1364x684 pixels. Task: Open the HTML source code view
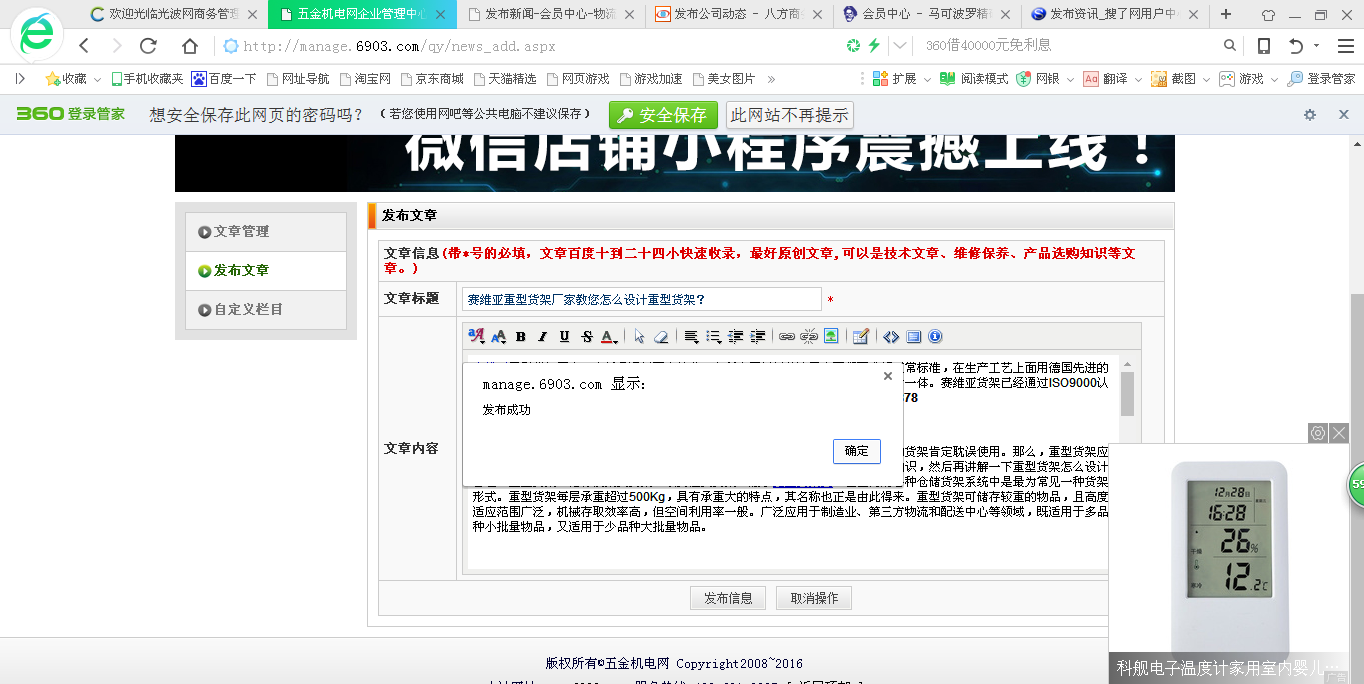(x=891, y=337)
